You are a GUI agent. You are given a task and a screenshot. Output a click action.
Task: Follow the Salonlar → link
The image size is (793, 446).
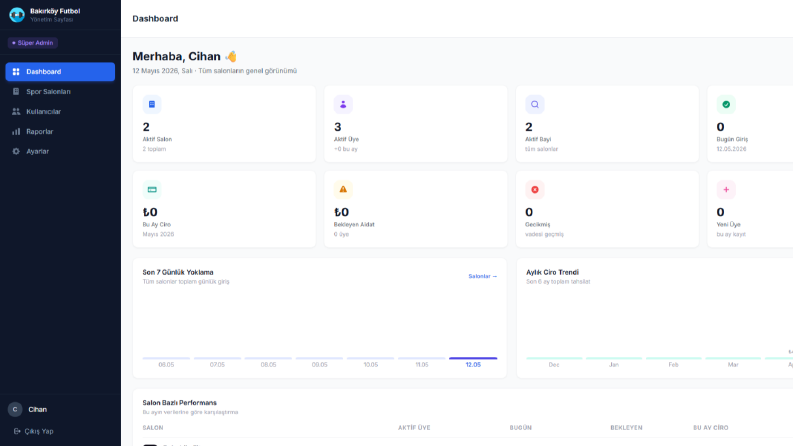[x=482, y=276]
